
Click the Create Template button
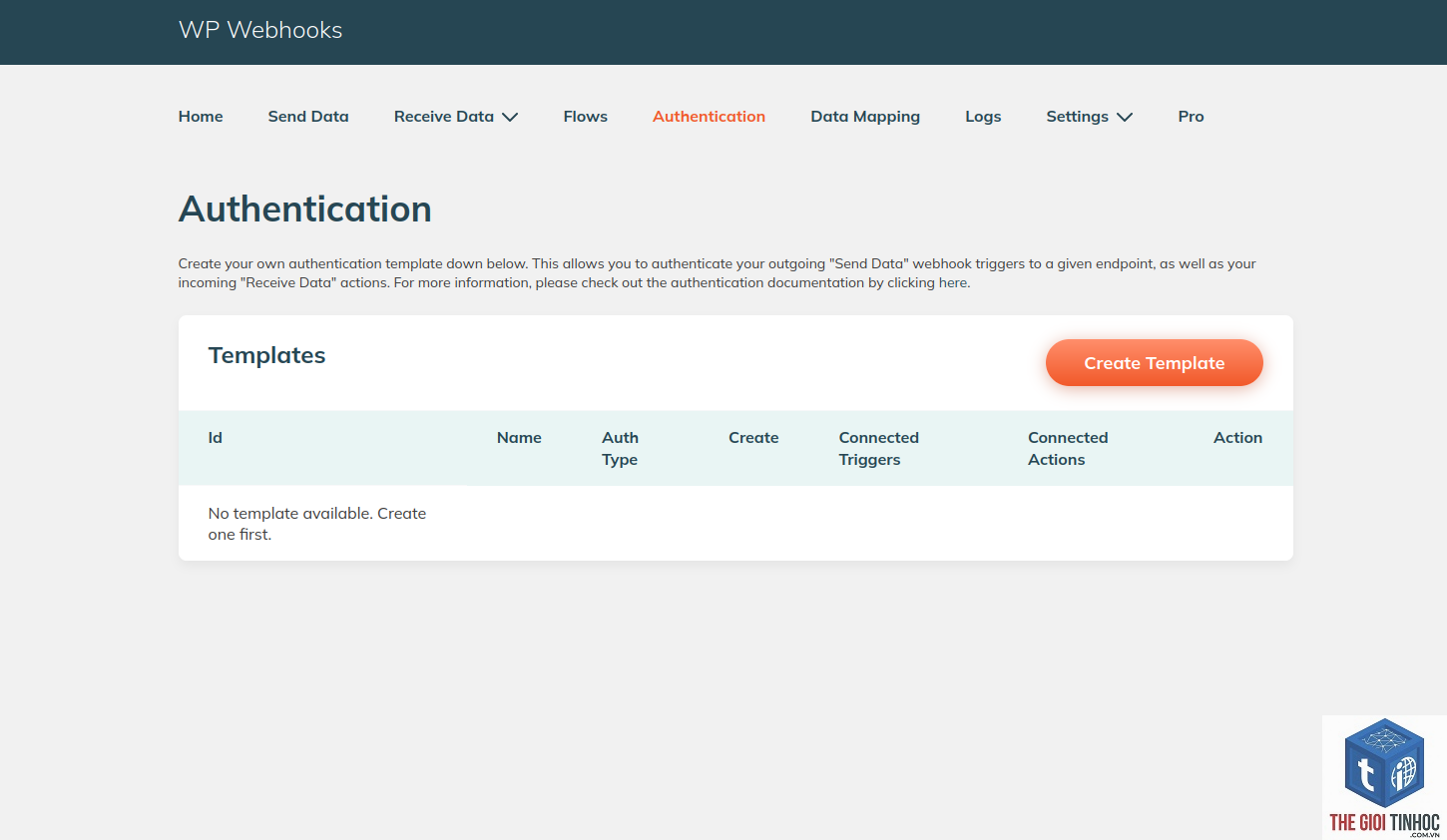pyautogui.click(x=1155, y=363)
